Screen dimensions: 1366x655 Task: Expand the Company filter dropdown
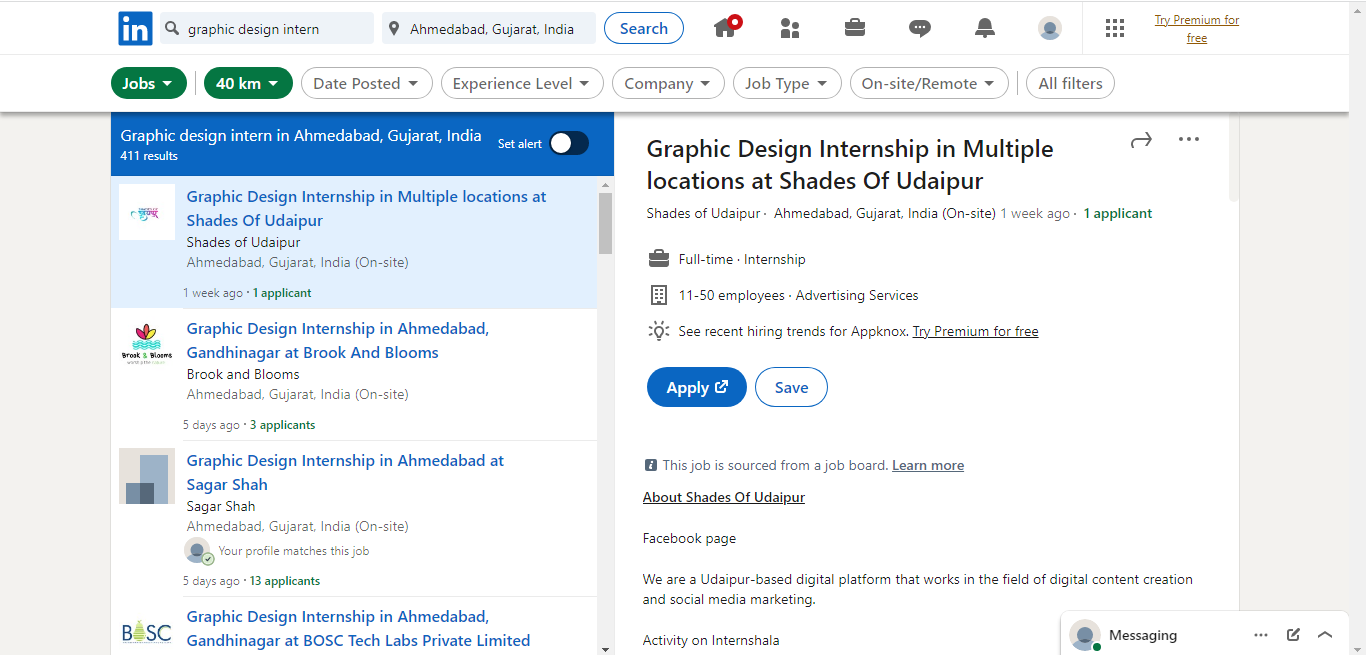tap(668, 84)
